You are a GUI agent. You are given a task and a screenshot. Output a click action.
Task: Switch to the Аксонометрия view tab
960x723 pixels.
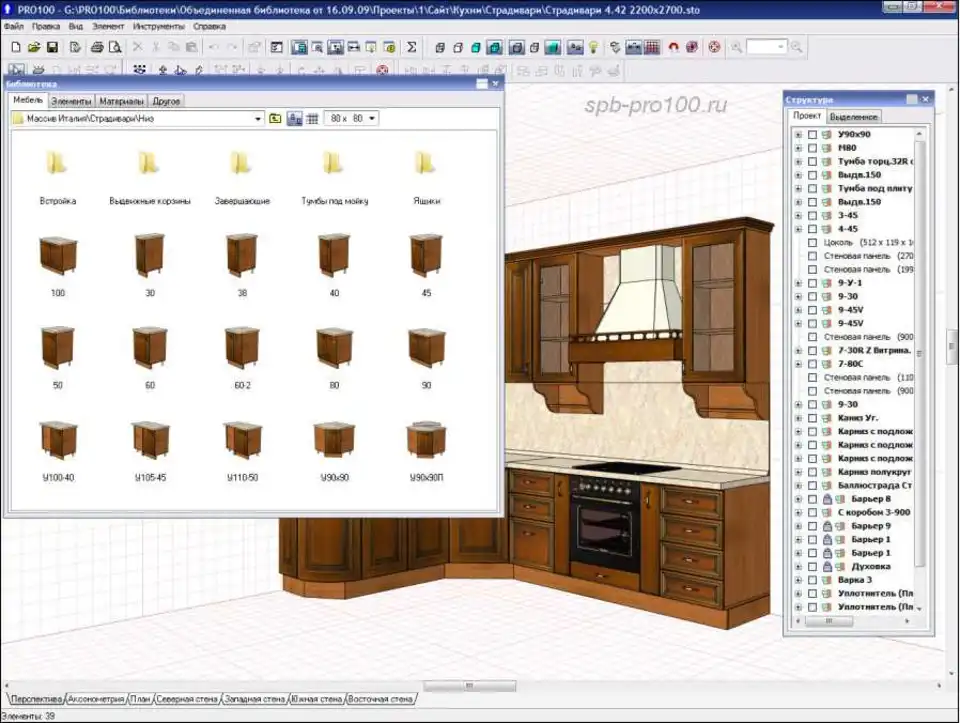point(96,699)
